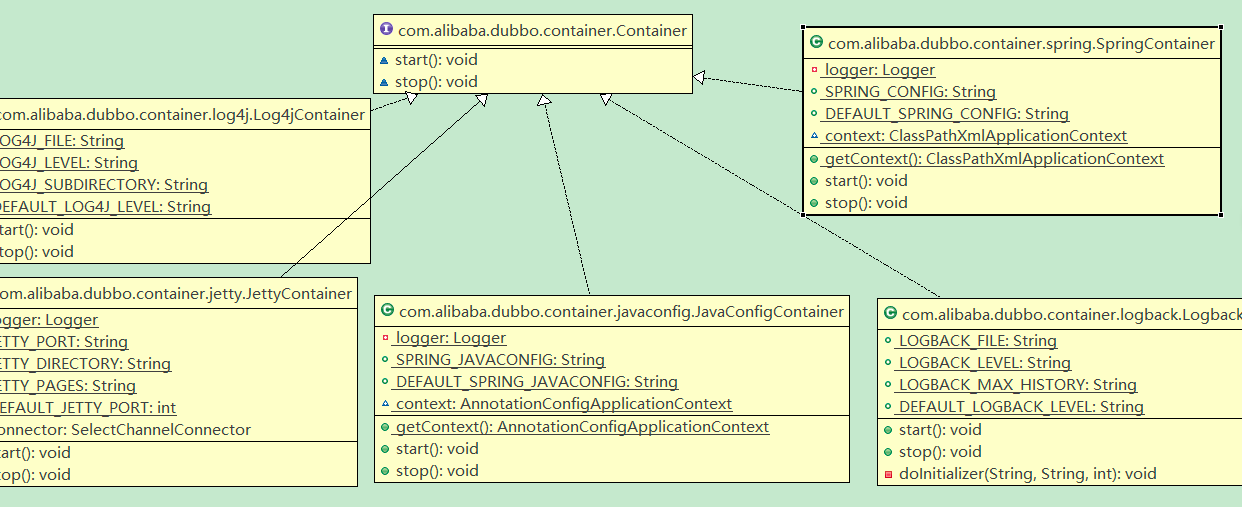Select the JETTY_PAGES: String field
1242x507 pixels.
(68, 386)
